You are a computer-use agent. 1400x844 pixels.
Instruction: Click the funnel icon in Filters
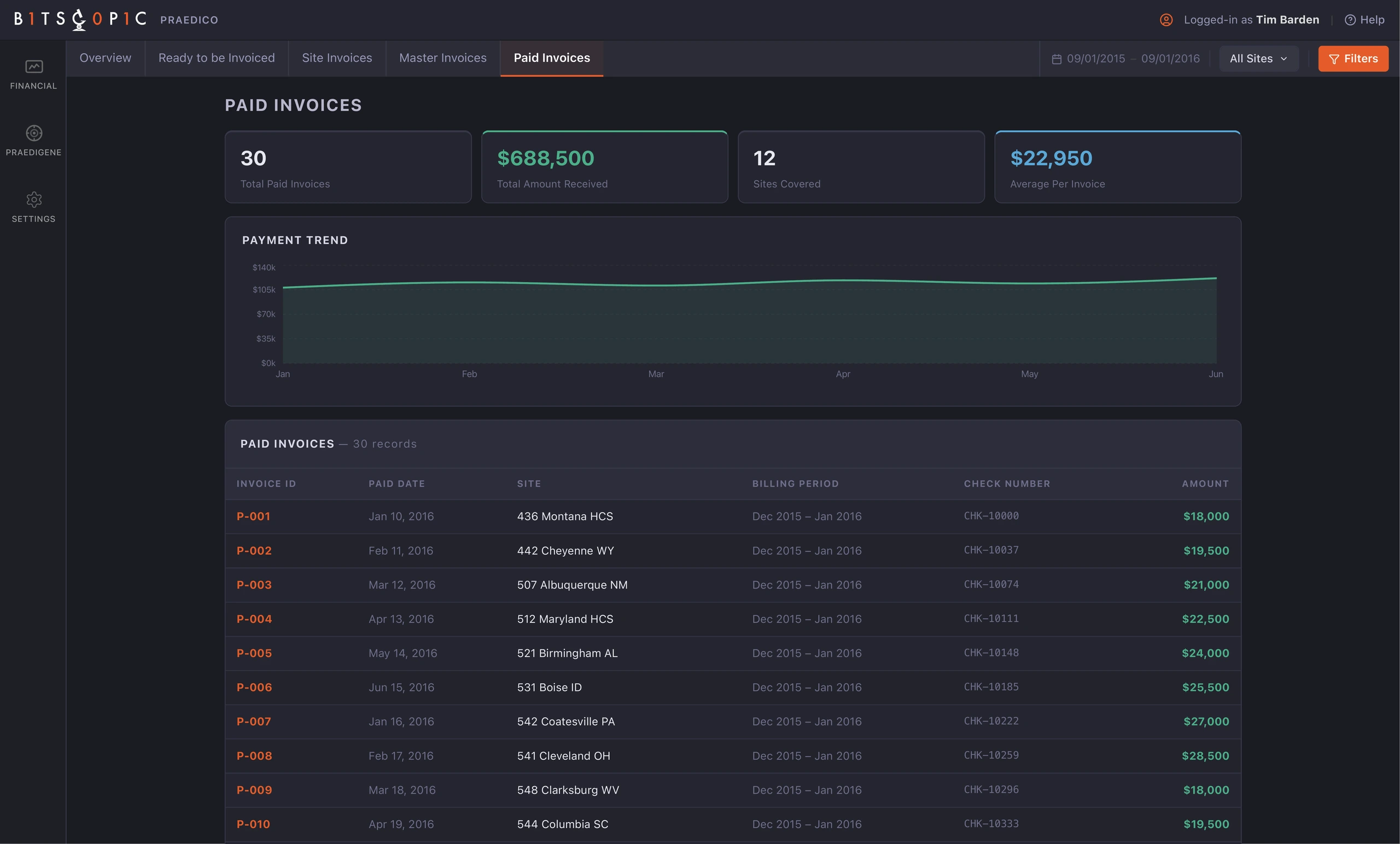1334,59
